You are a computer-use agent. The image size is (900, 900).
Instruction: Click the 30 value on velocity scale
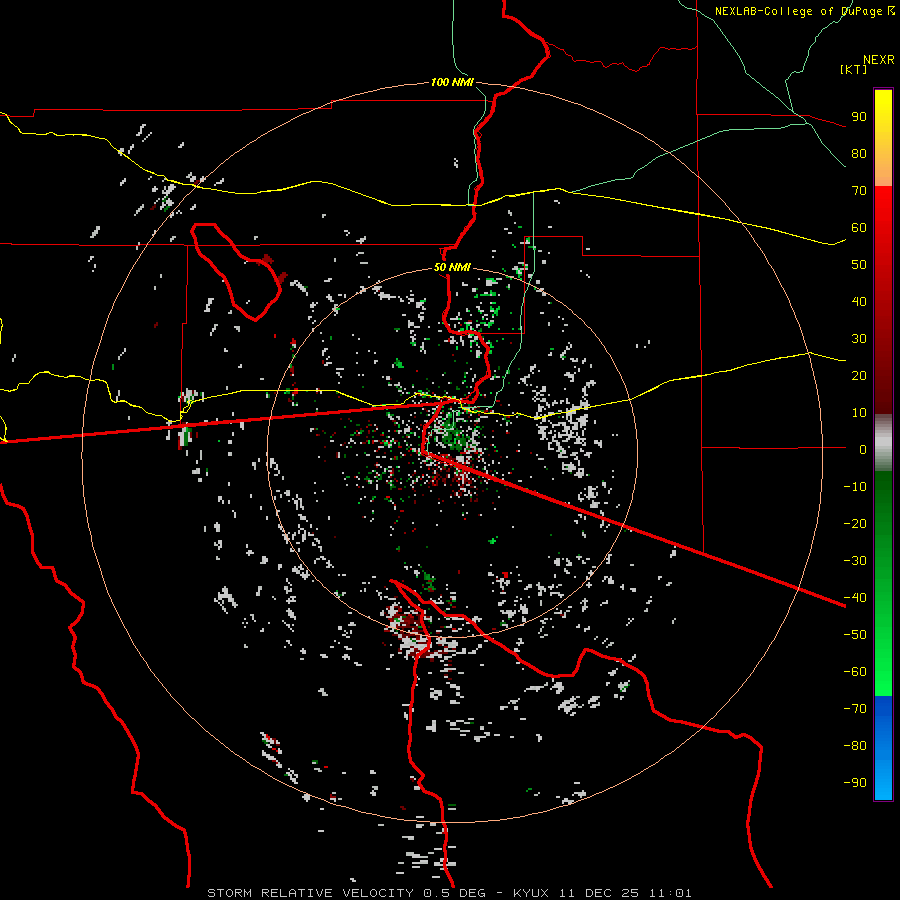pyautogui.click(x=859, y=339)
